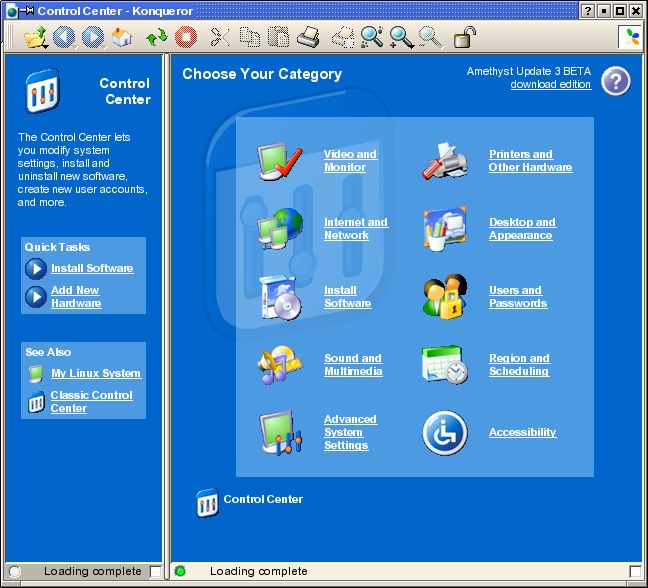Click the Up folder toolbar icon
Screen dimensions: 648x588
click(x=35, y=37)
